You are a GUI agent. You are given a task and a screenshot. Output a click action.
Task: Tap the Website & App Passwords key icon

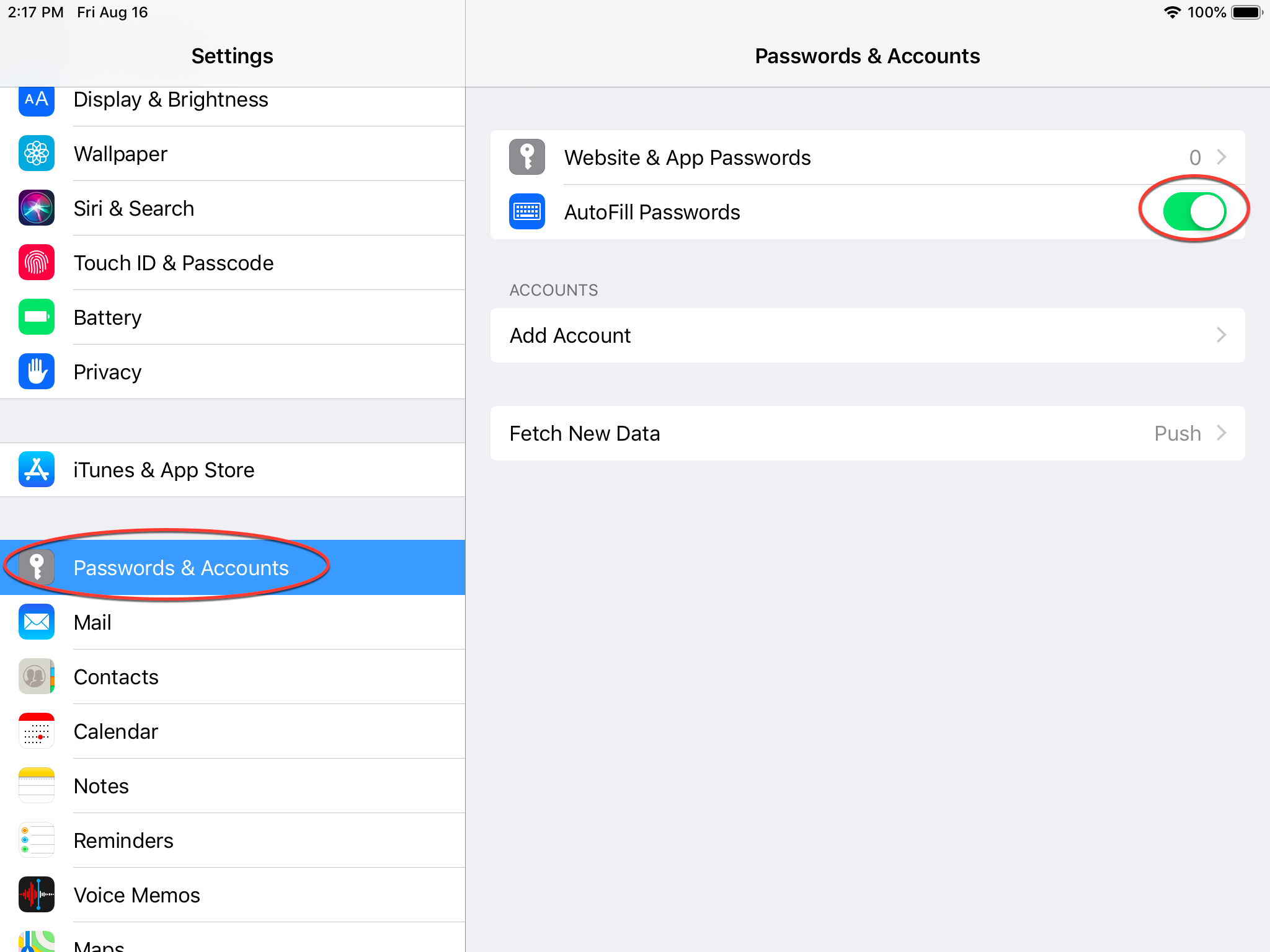[527, 157]
